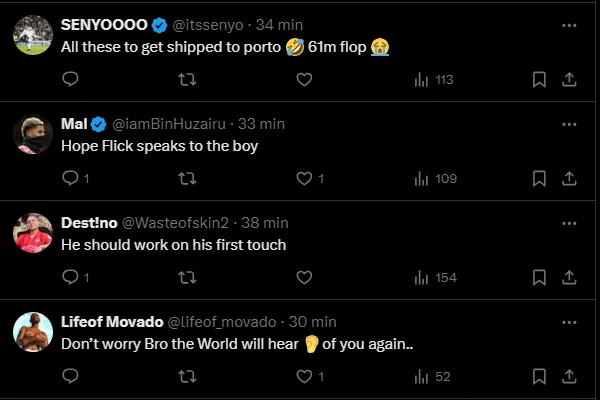Screen dimensions: 600x400
Task: Like Lifeof Movado's tweet
Action: click(304, 376)
